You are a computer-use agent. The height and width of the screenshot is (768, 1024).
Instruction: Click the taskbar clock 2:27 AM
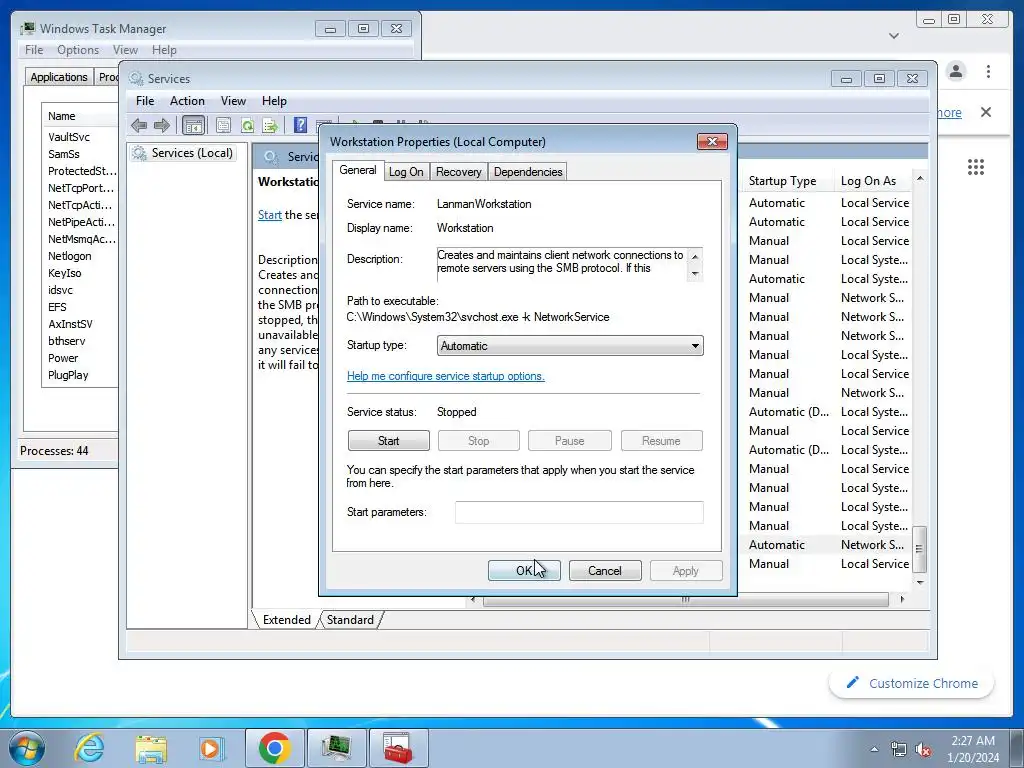[973, 741]
